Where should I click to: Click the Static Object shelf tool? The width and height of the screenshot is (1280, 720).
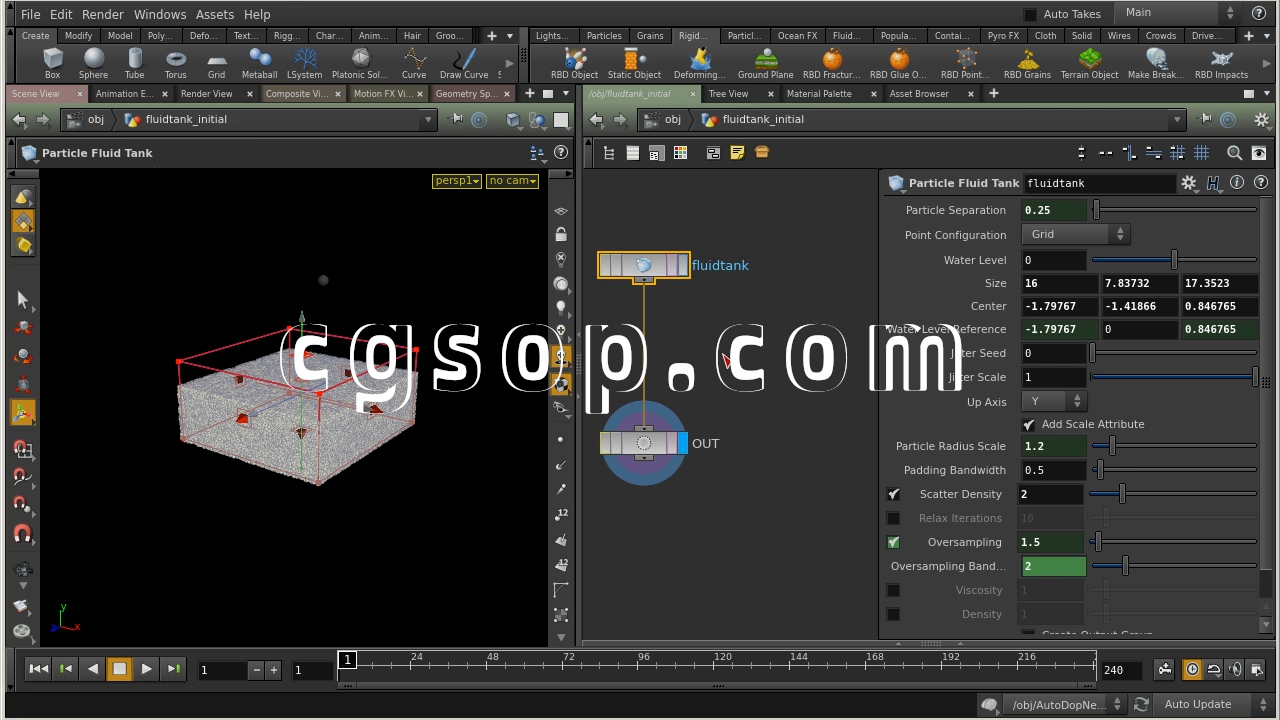click(634, 63)
